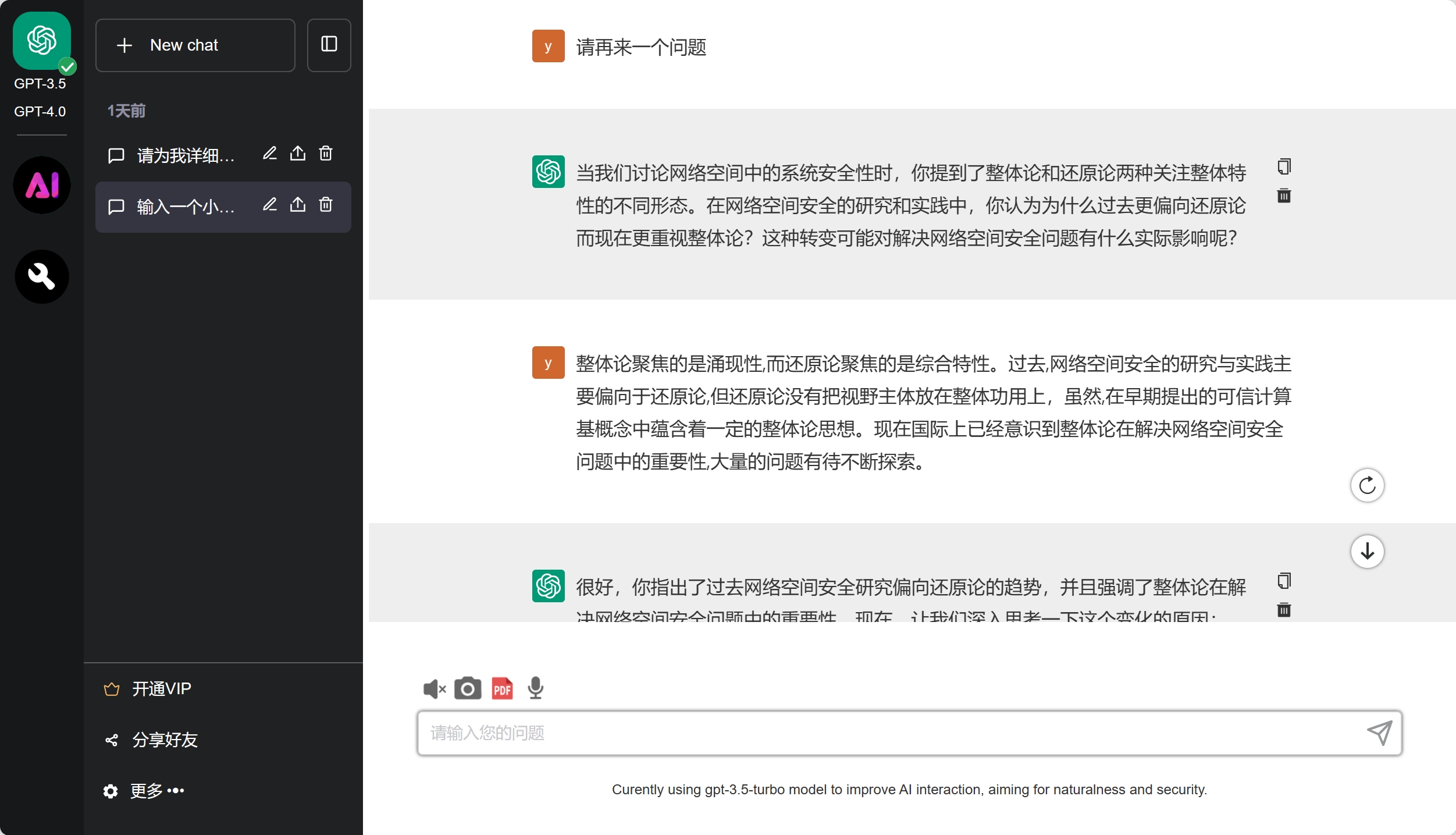Open the PDF upload icon
The height and width of the screenshot is (835, 1456).
(x=502, y=688)
